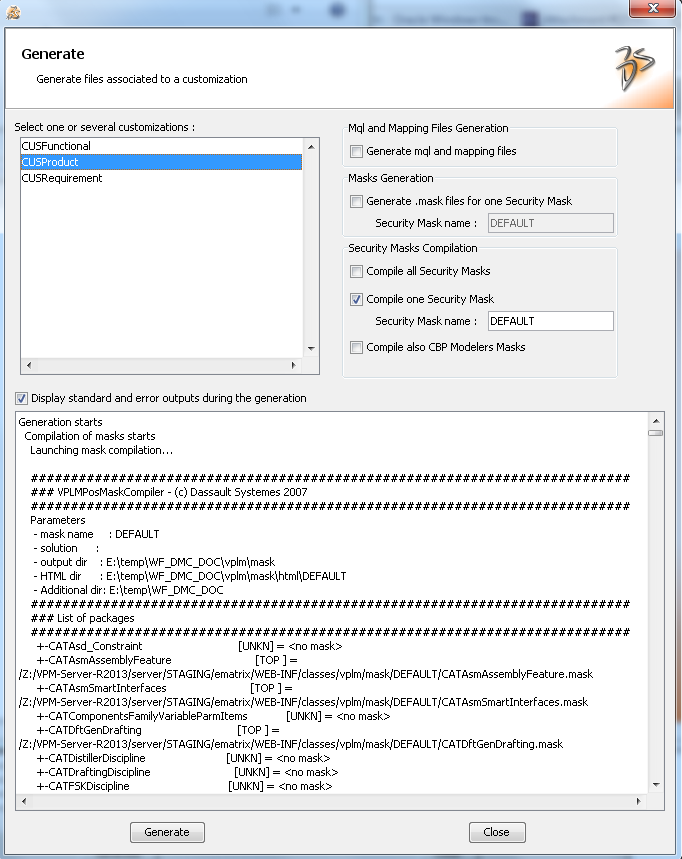Click the CATAsd_Constraint package line
The height and width of the screenshot is (859, 682).
click(x=190, y=646)
